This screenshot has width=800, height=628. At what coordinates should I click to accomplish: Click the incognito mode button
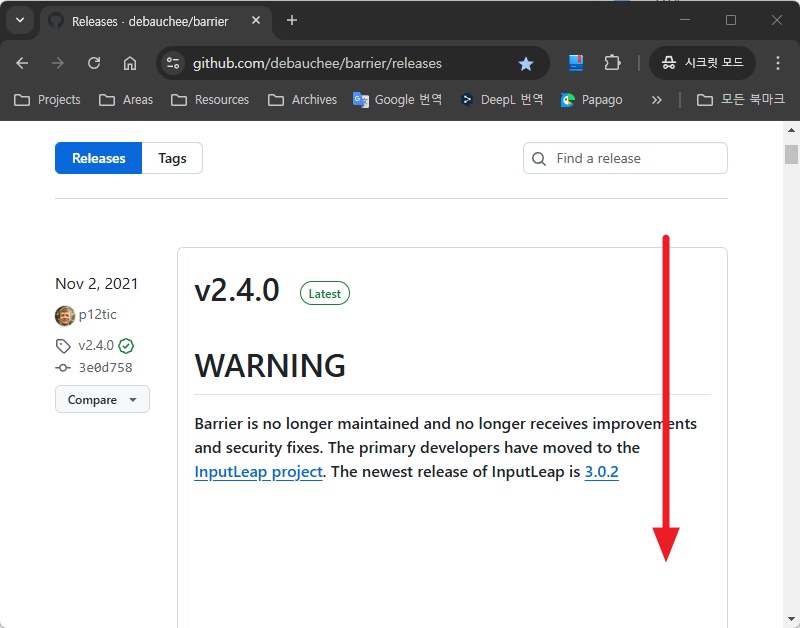702,63
